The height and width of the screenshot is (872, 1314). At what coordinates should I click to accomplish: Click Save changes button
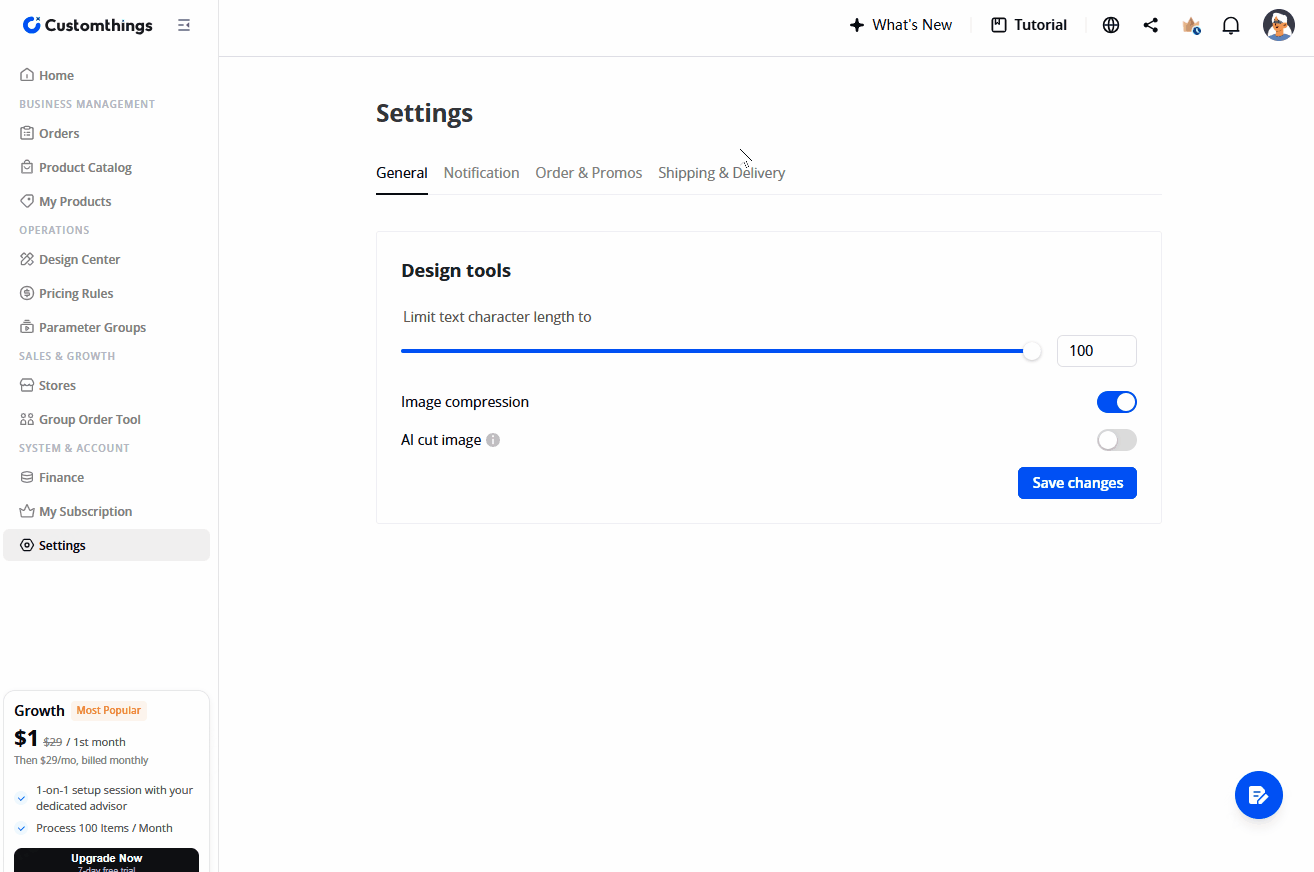coord(1077,483)
